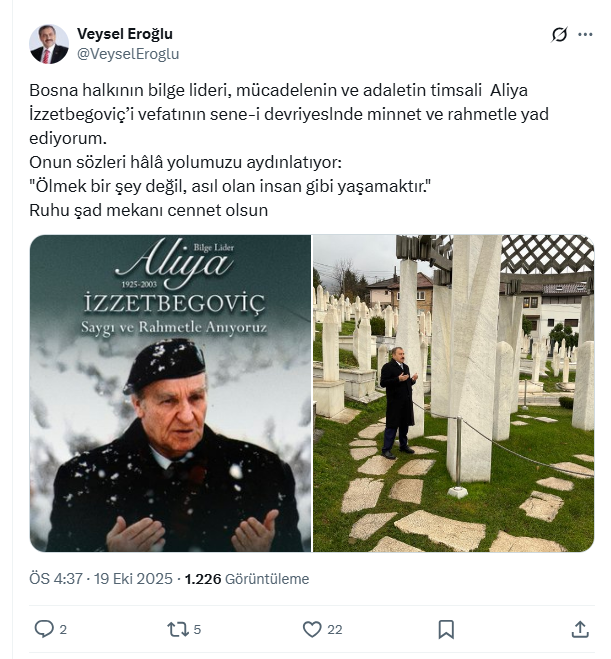Open the three-dot more options menu

585,34
